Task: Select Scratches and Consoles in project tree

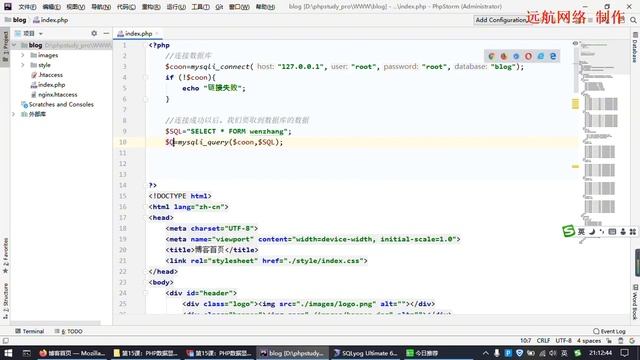Action: (x=57, y=104)
